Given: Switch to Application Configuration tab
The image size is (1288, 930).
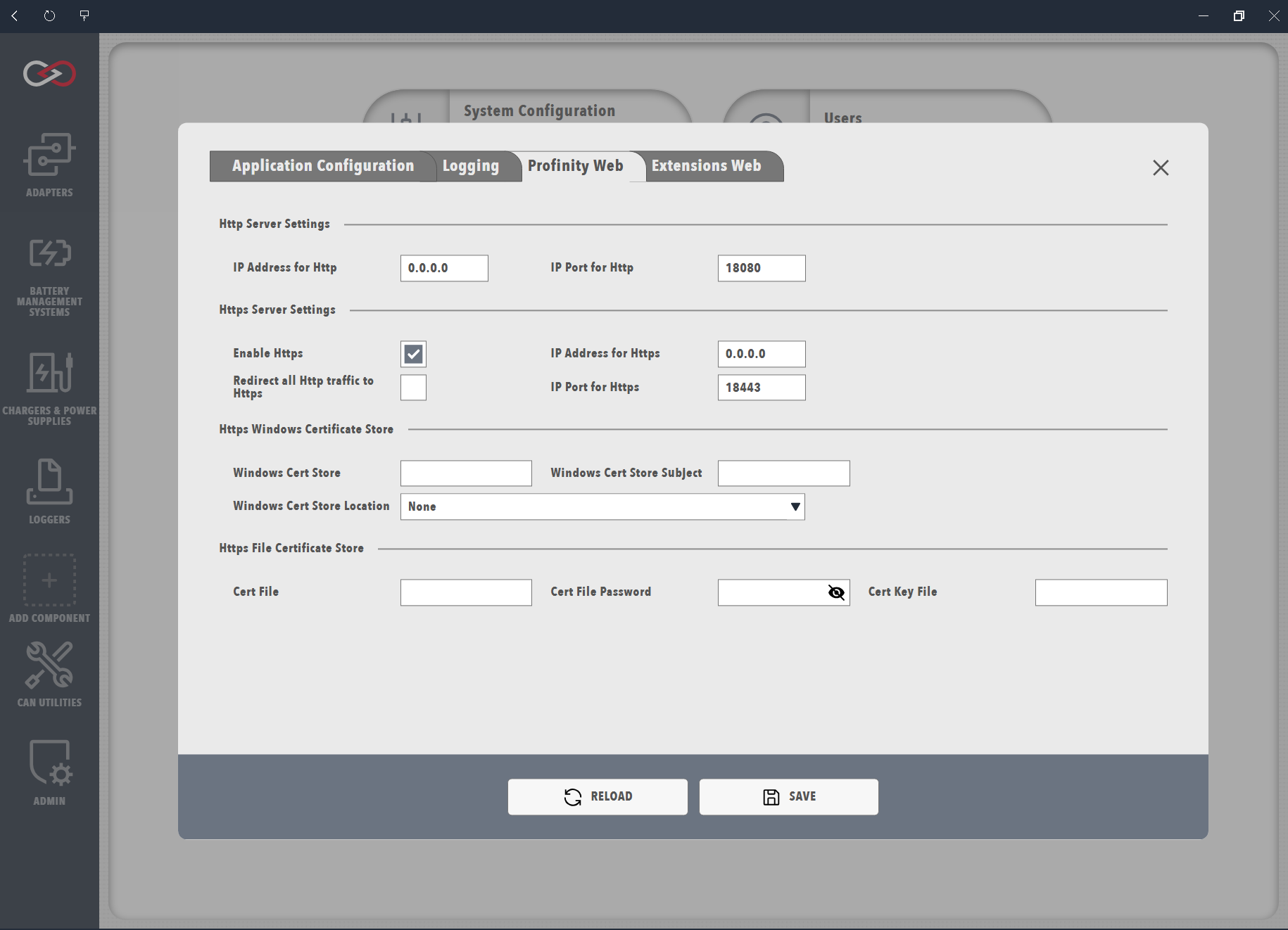Looking at the screenshot, I should (323, 166).
